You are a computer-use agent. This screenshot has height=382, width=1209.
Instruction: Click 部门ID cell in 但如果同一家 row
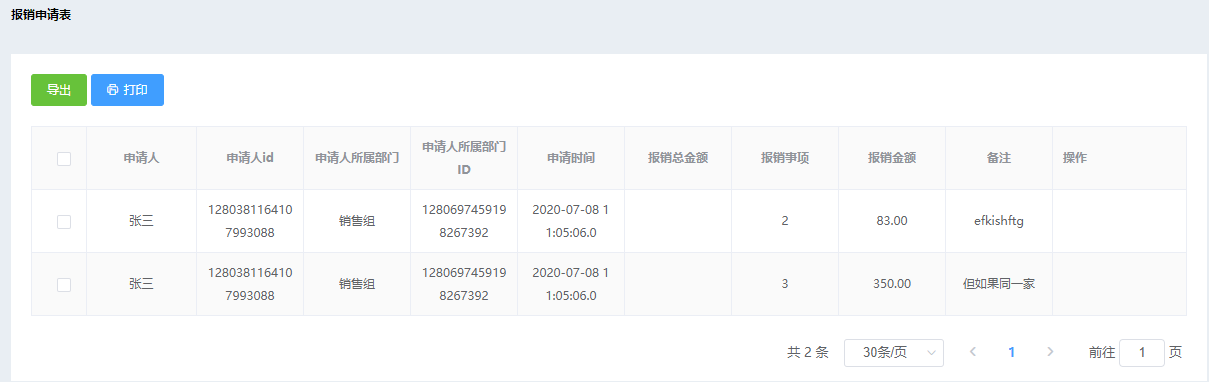coord(464,284)
